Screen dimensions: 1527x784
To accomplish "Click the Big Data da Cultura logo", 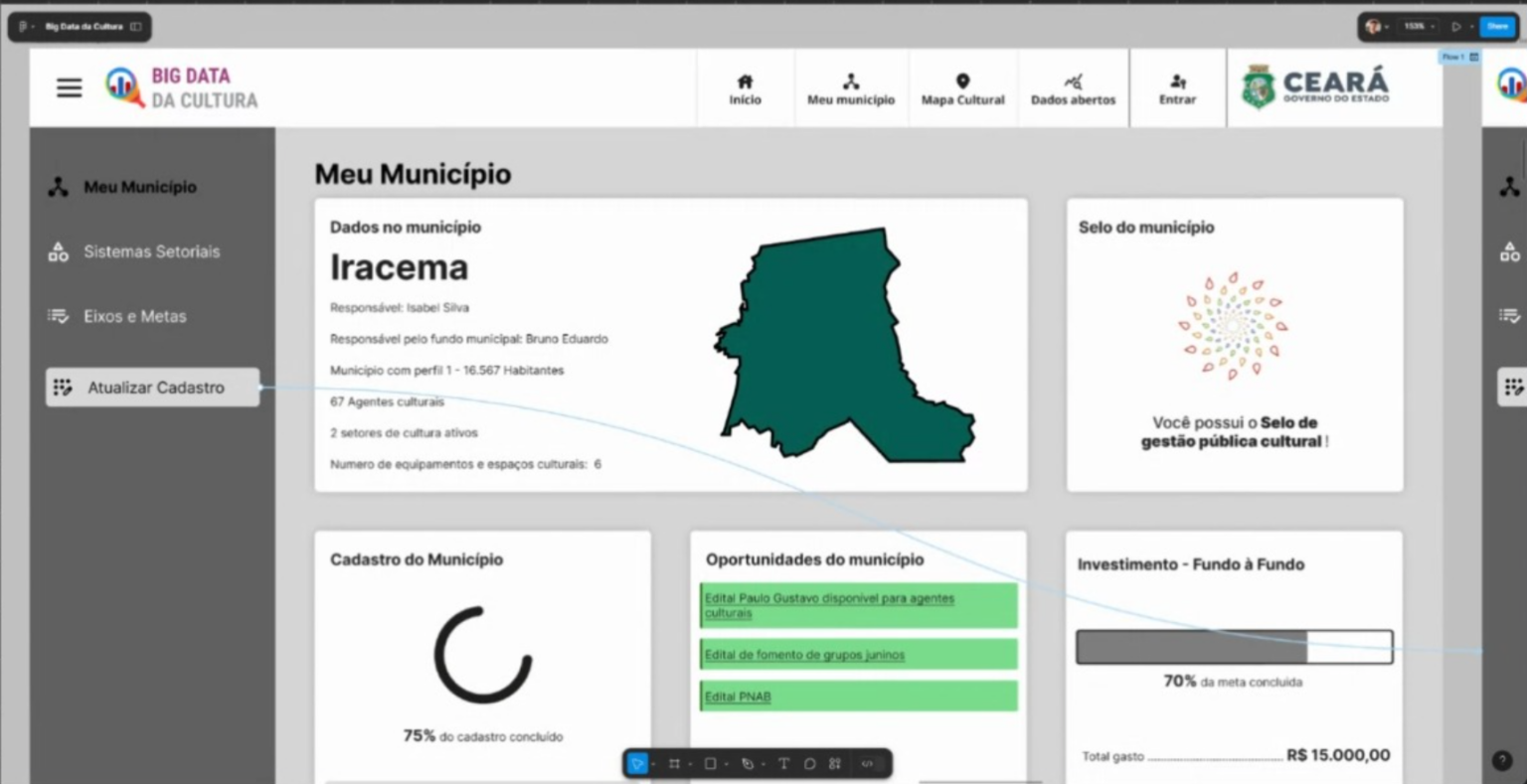I will (182, 87).
